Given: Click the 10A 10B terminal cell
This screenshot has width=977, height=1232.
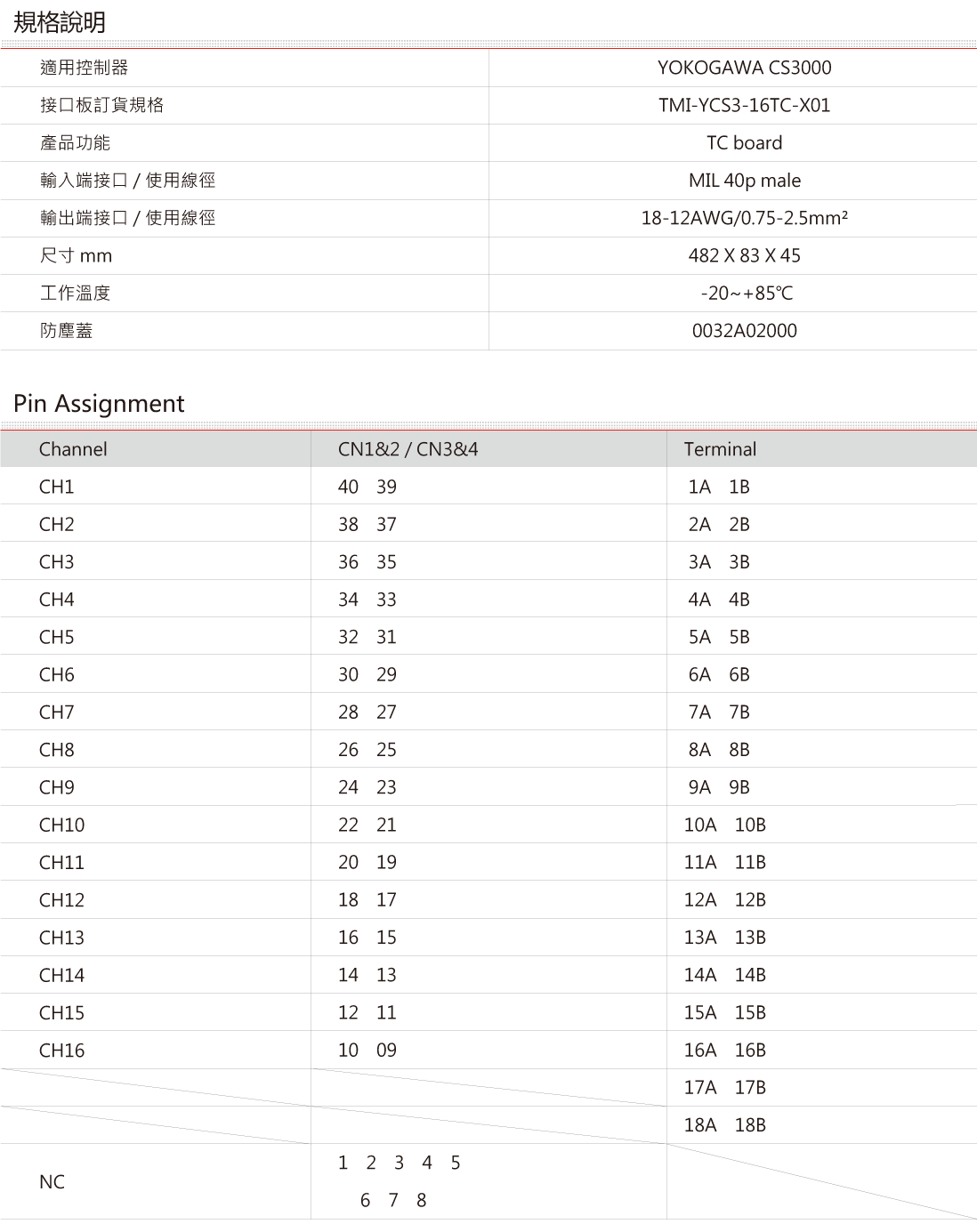Looking at the screenshot, I should [x=724, y=825].
